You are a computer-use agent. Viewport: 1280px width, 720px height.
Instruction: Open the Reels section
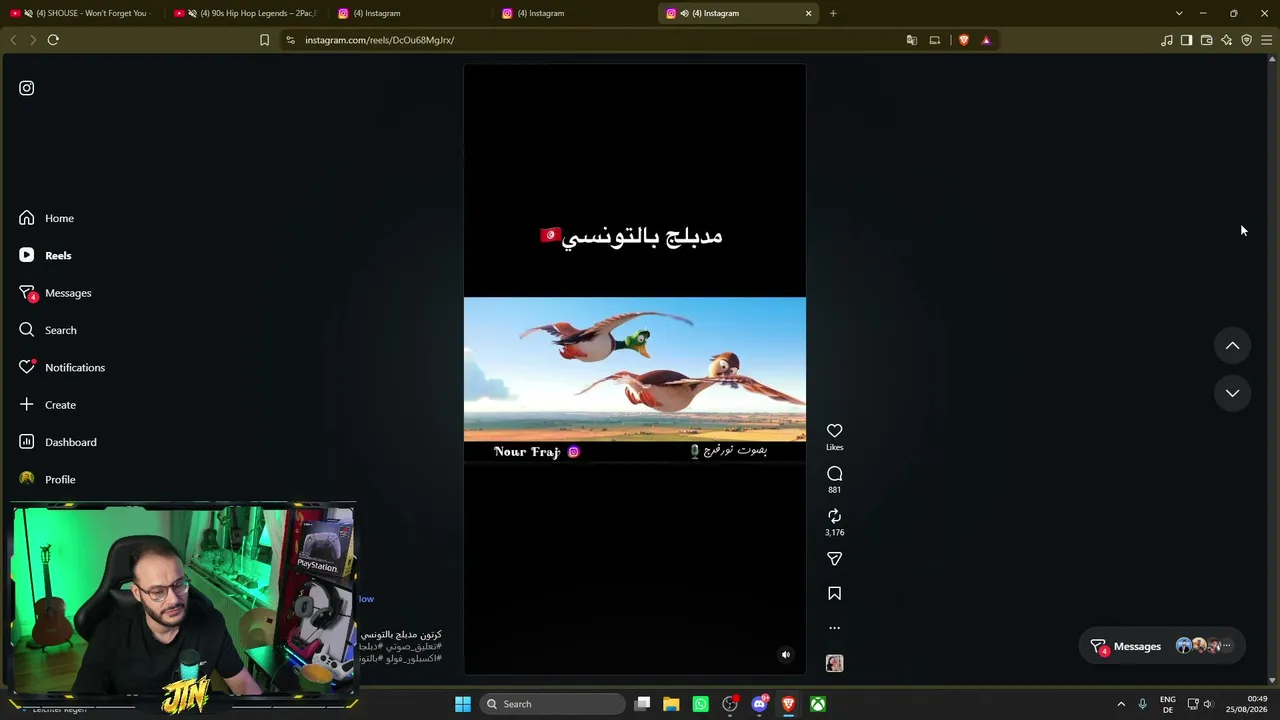tap(45, 255)
